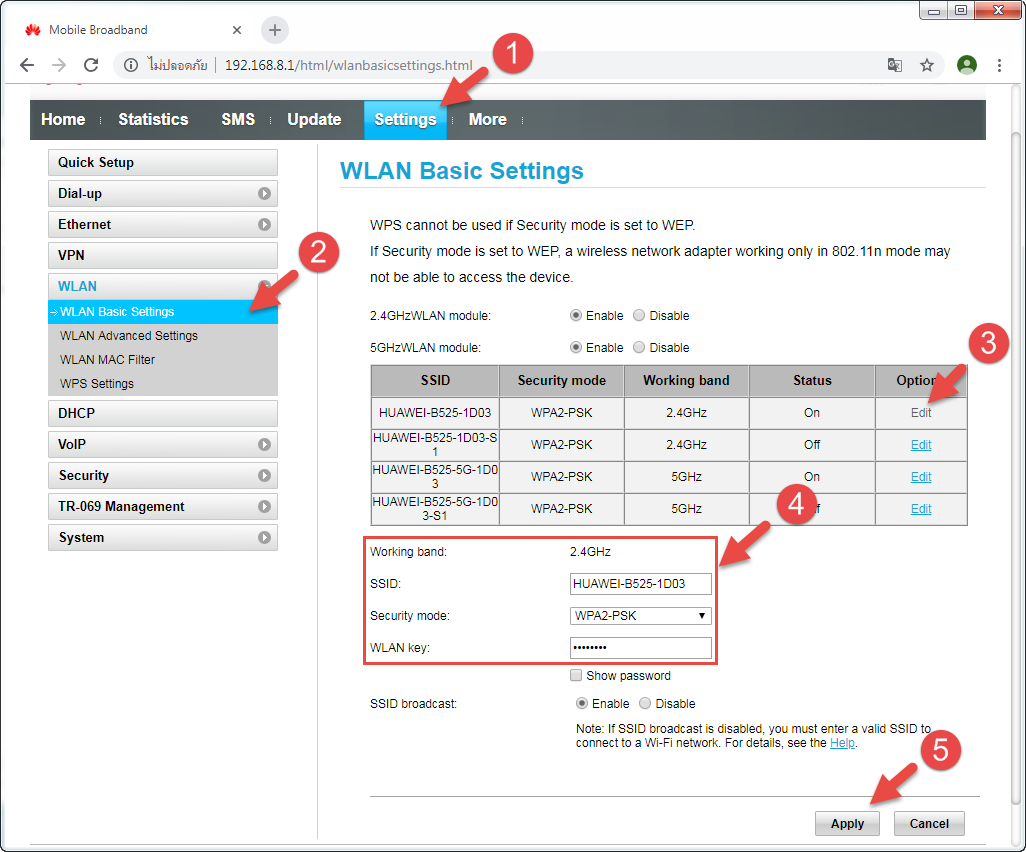Select Quick Setup in the sidebar
1026x852 pixels.
pyautogui.click(x=163, y=162)
